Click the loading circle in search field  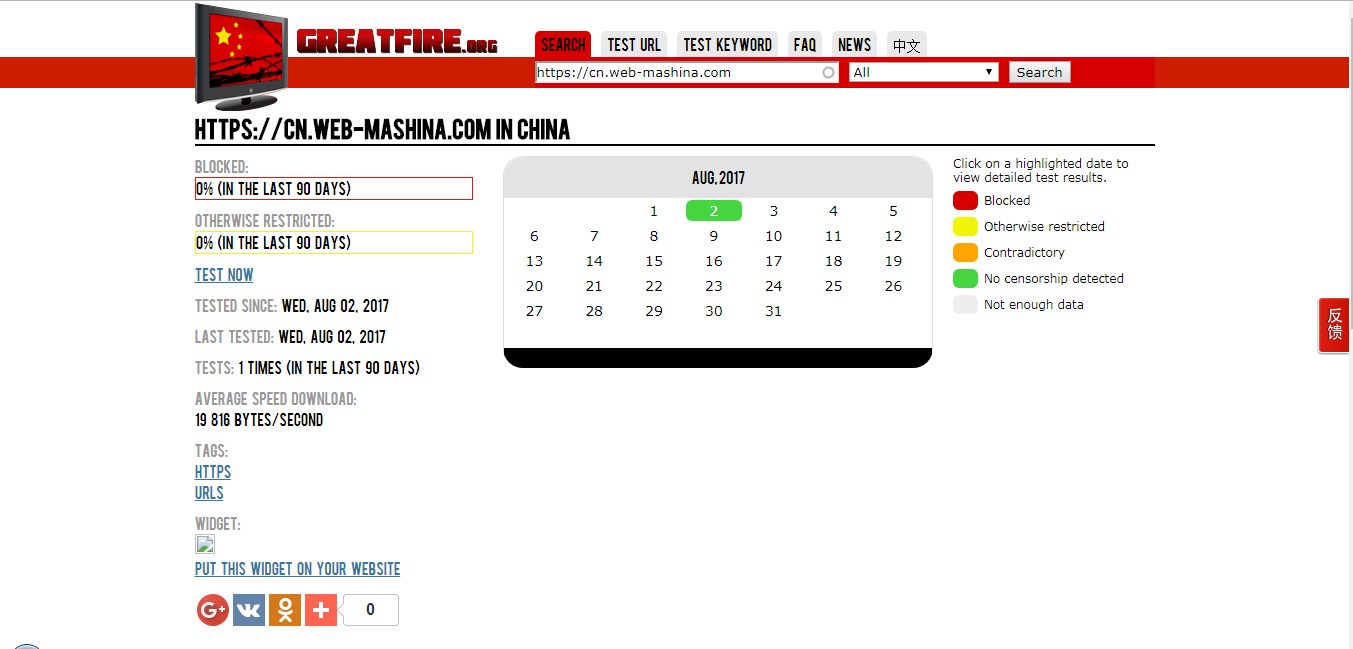(x=828, y=72)
